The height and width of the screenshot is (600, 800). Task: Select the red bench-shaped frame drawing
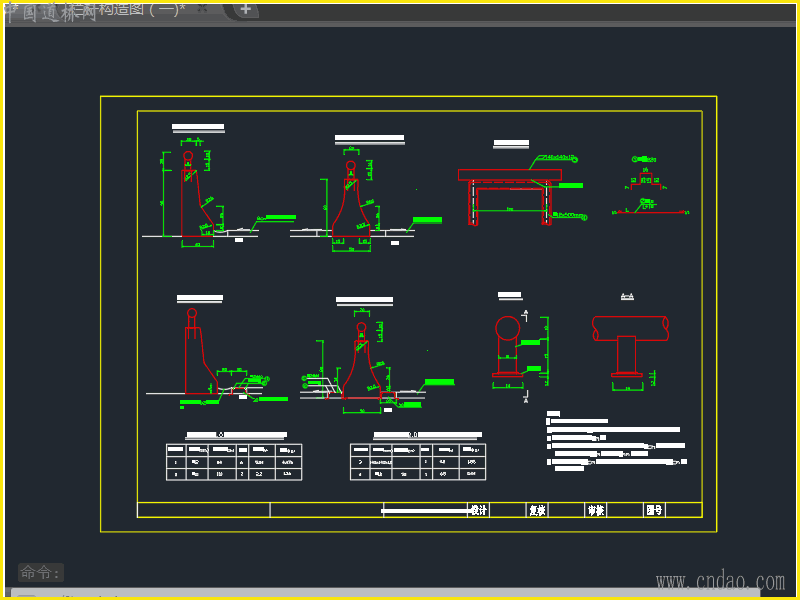(510, 197)
